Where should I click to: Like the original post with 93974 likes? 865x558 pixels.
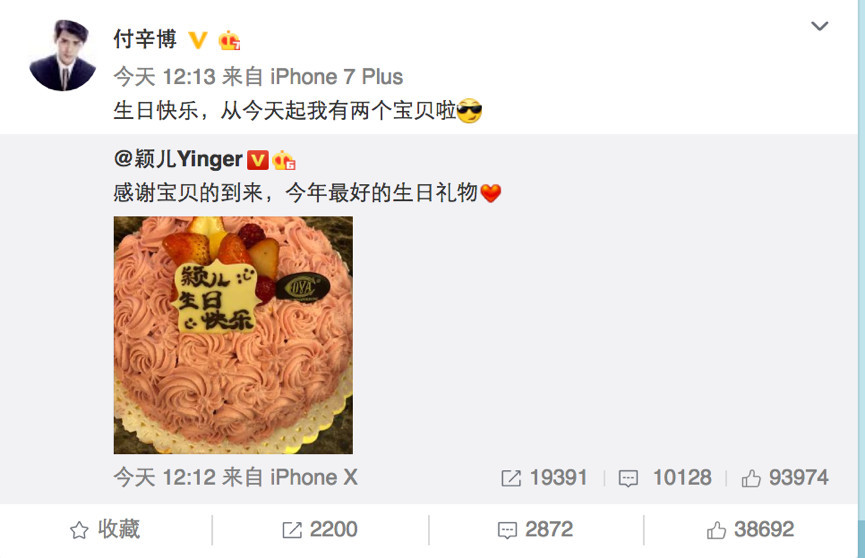(784, 478)
